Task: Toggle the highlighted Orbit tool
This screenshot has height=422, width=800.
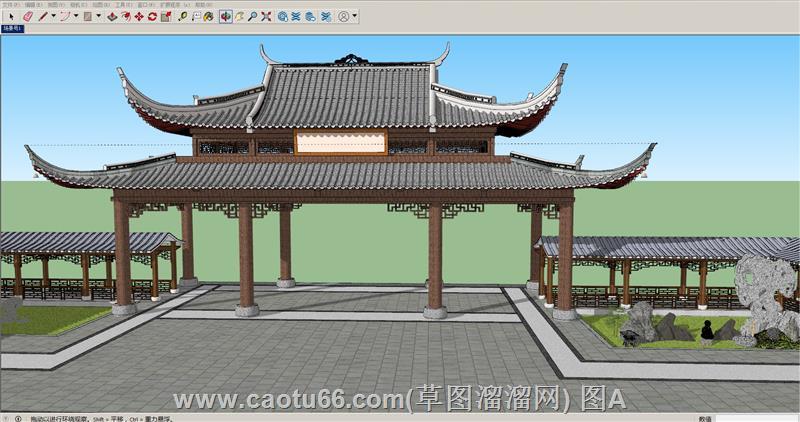Action: 226,16
